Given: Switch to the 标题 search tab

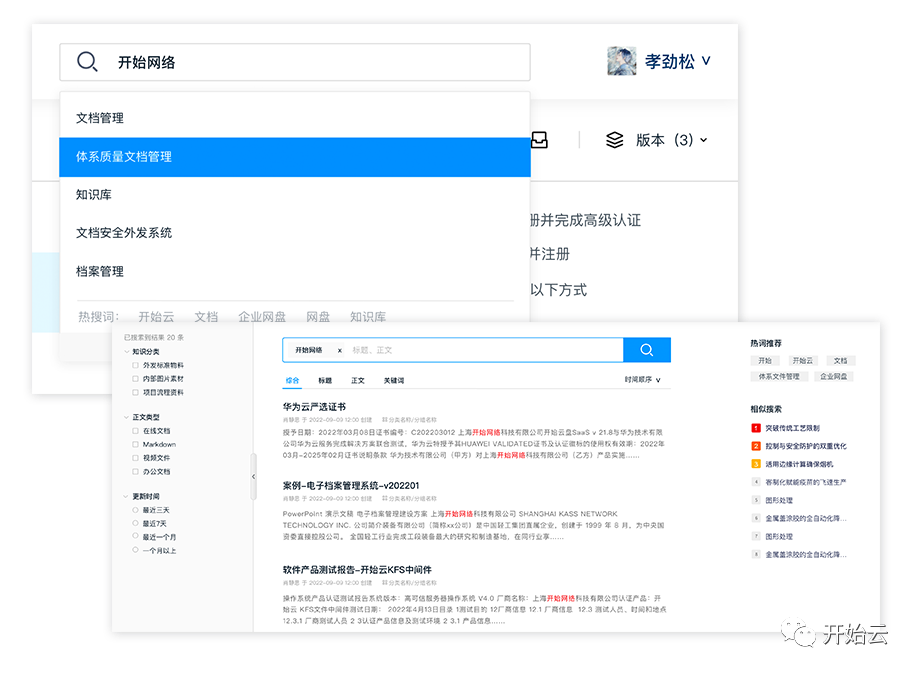Looking at the screenshot, I should point(325,381).
